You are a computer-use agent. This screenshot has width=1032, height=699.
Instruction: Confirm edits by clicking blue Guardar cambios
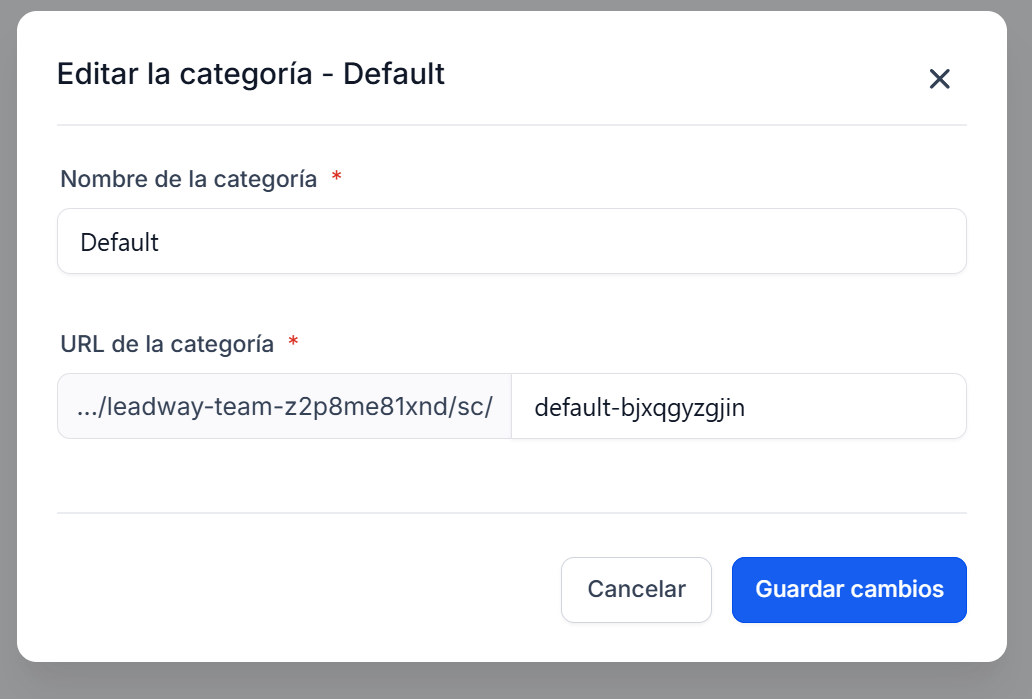tap(849, 590)
